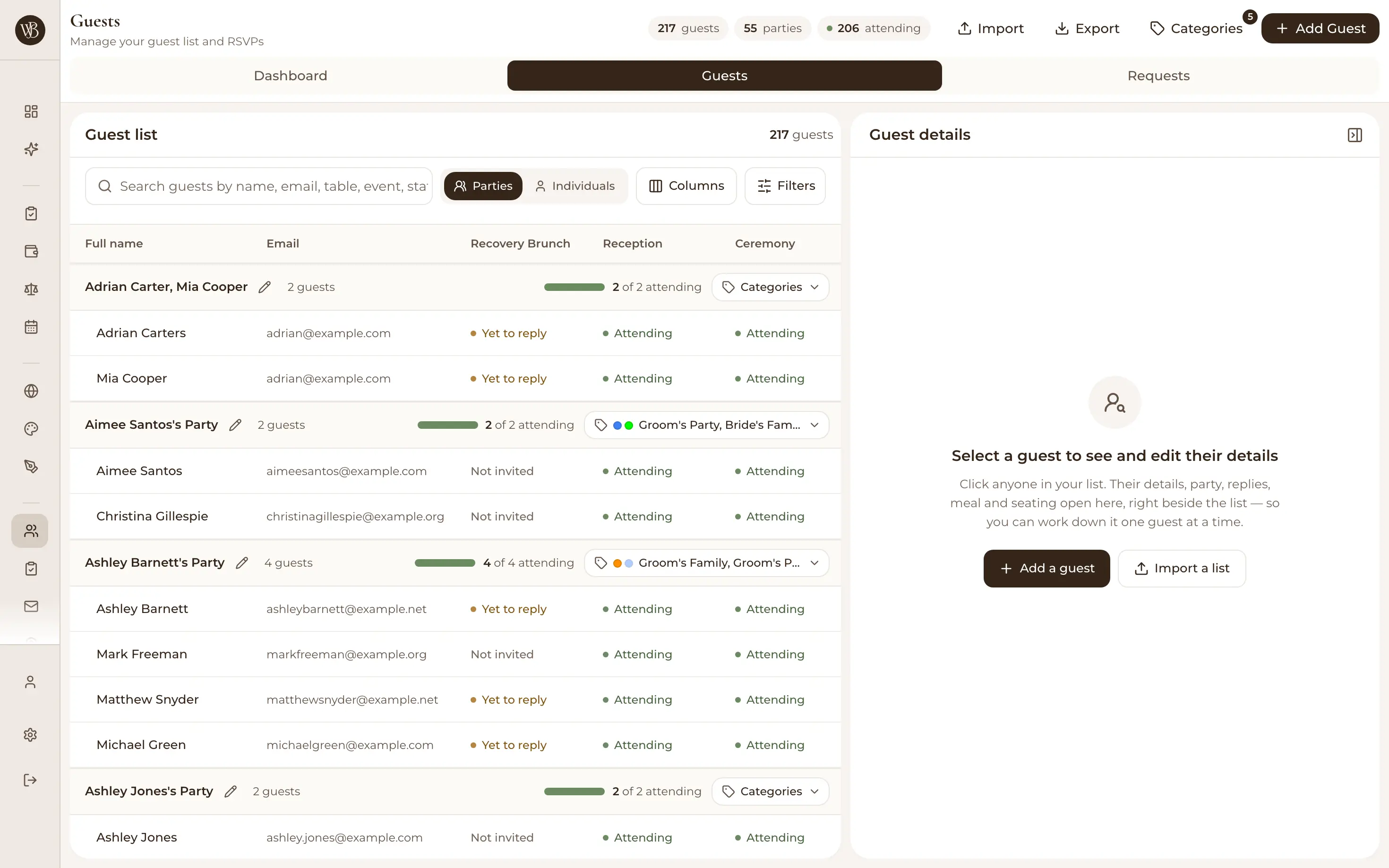Click the guest search field
This screenshot has height=868, width=1389.
[259, 186]
